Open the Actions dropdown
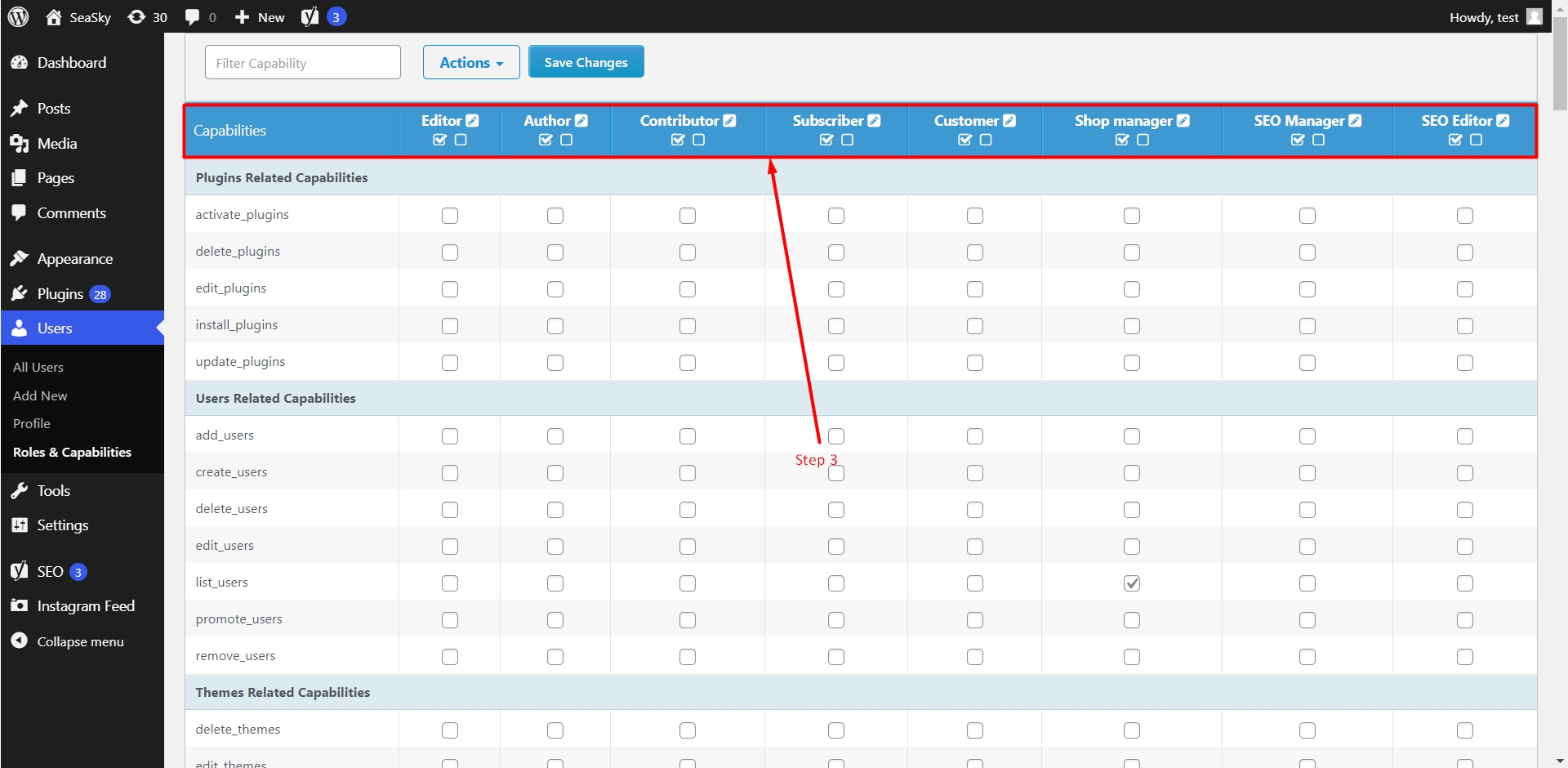This screenshot has width=1568, height=768. point(471,62)
